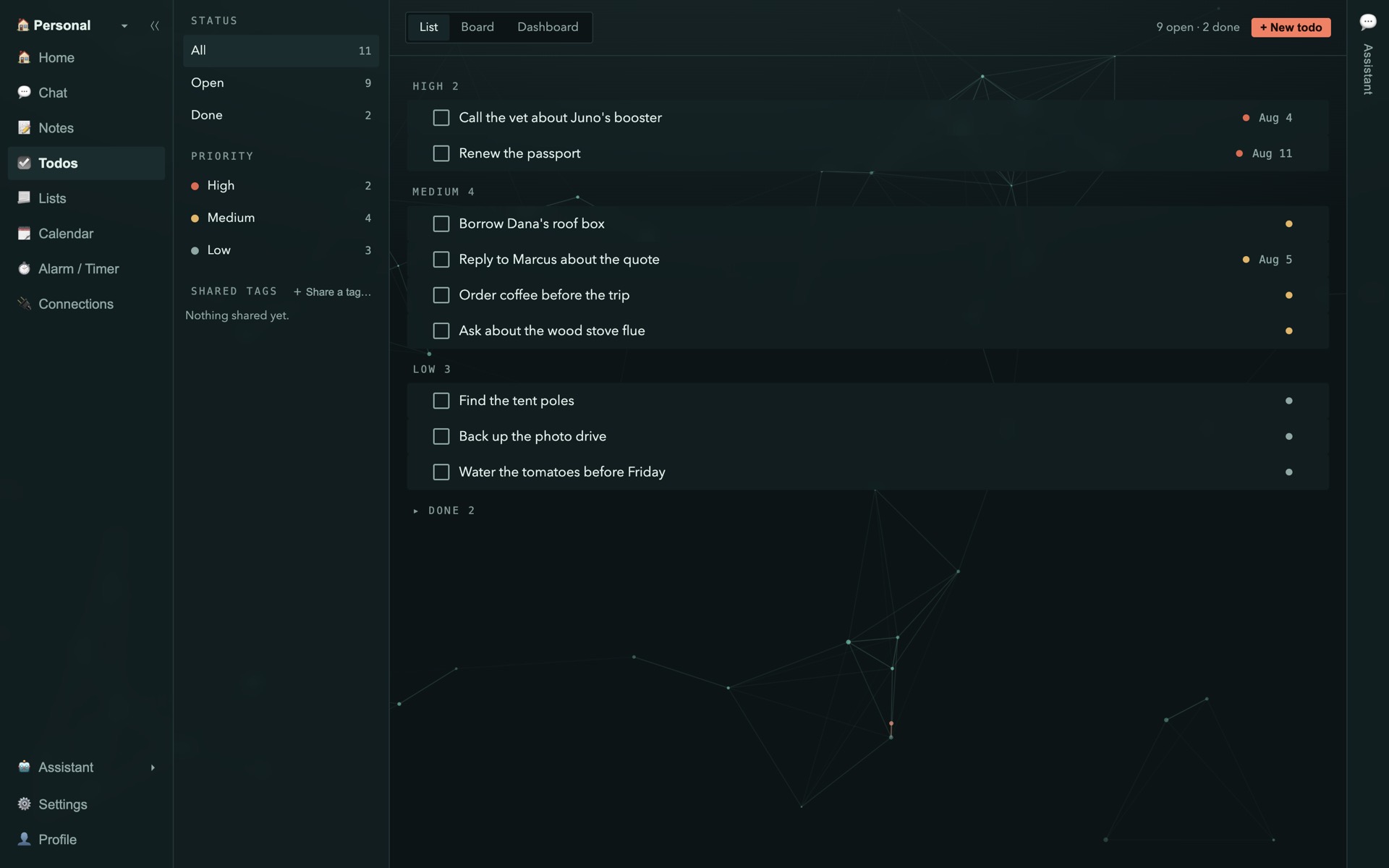Open the Personal workspace dropdown arrow
This screenshot has height=868, width=1389.
click(x=124, y=26)
